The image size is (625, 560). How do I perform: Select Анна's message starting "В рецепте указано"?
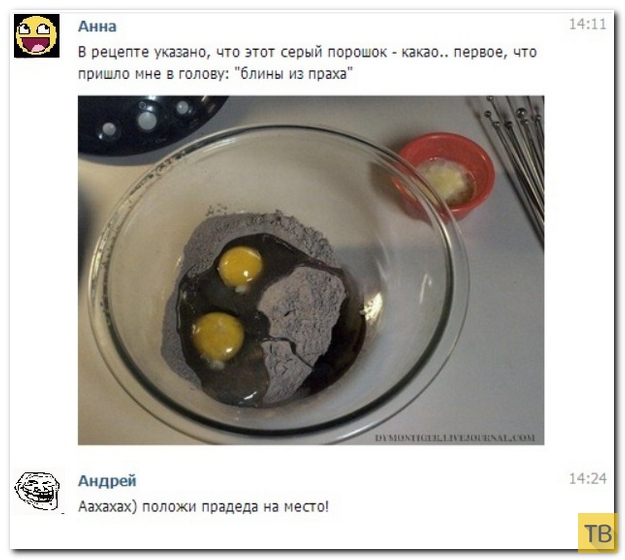pos(307,63)
